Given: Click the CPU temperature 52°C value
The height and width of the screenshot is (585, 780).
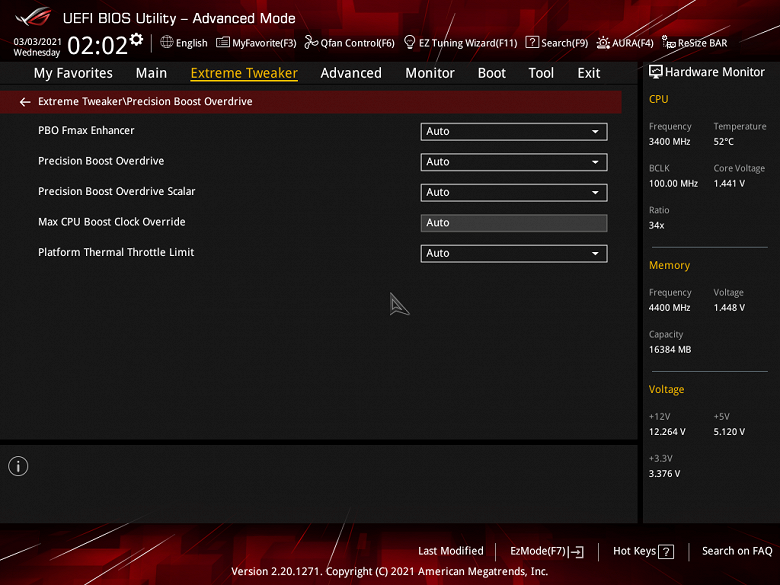Looking at the screenshot, I should 723,142.
